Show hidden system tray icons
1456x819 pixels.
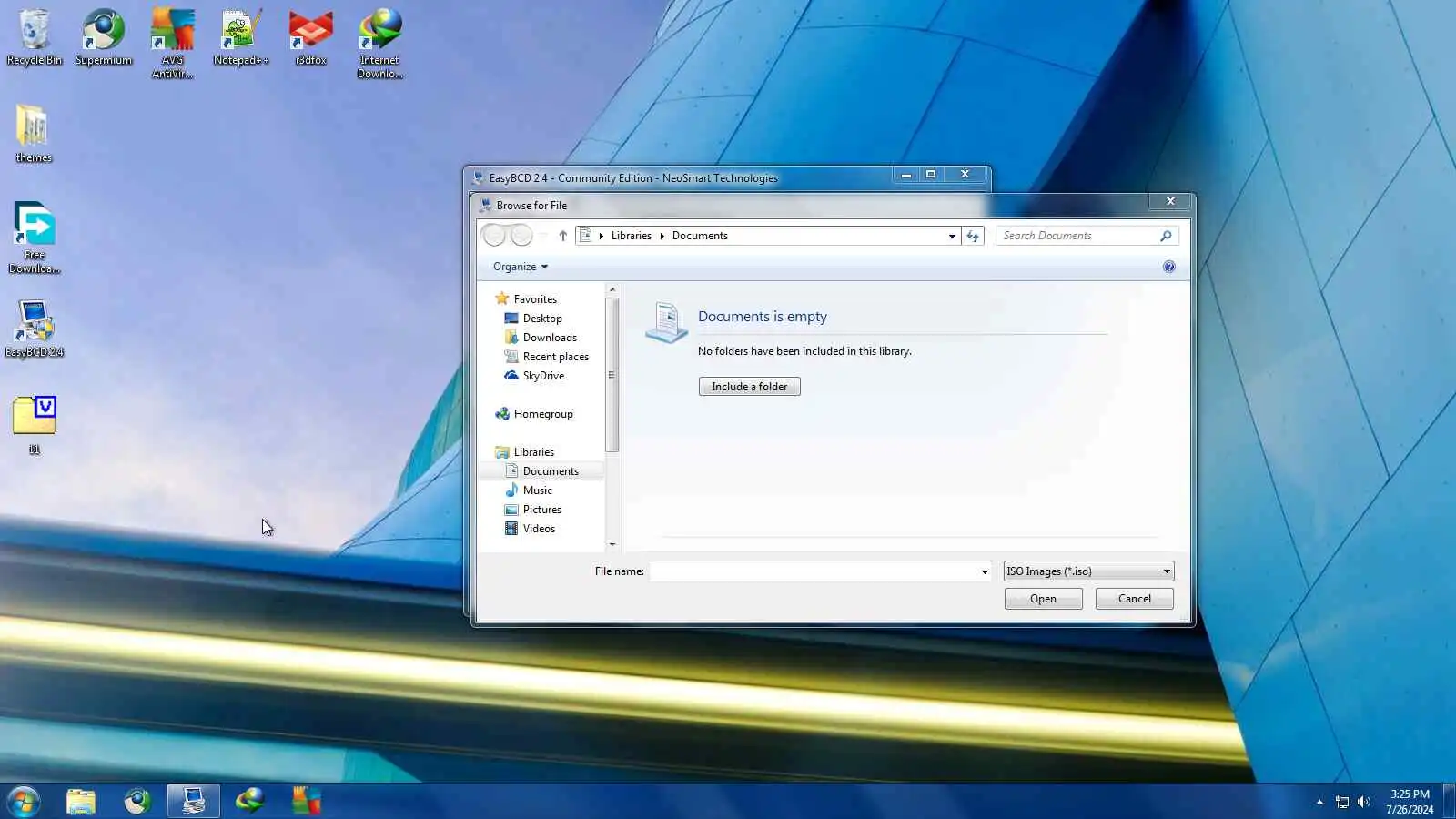[x=1319, y=802]
